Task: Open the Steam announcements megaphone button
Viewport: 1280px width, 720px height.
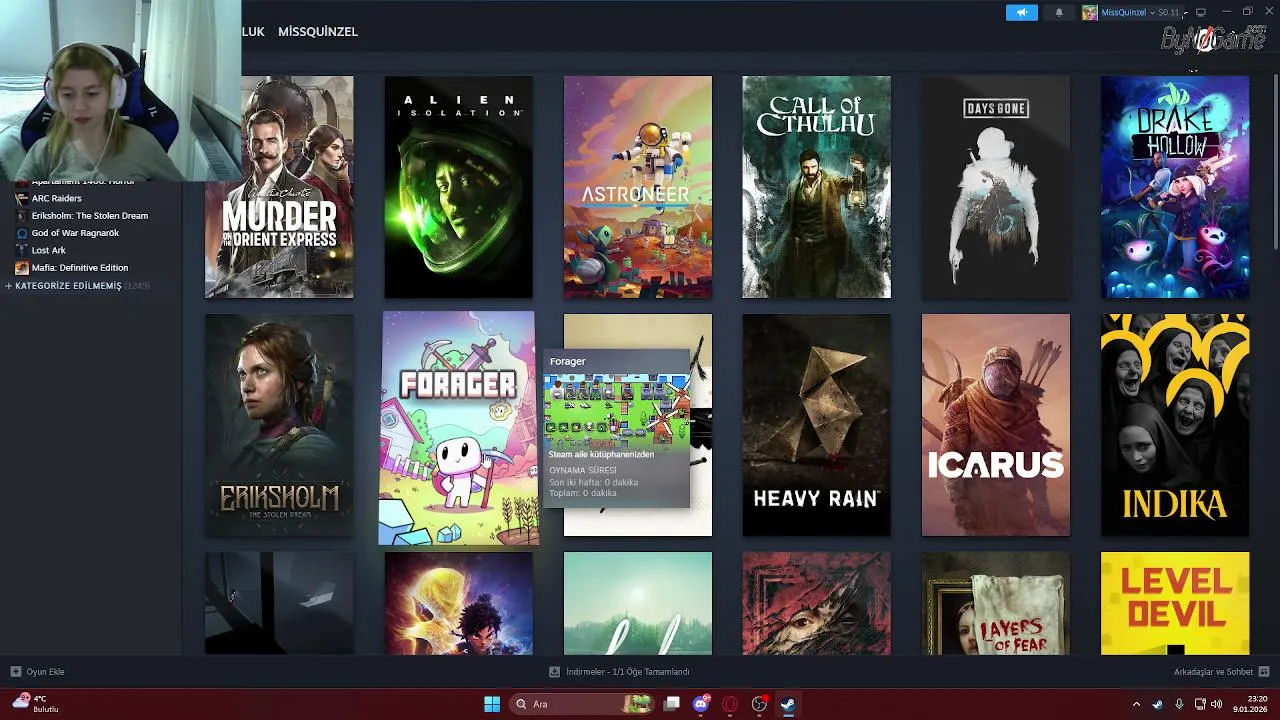Action: click(1021, 13)
